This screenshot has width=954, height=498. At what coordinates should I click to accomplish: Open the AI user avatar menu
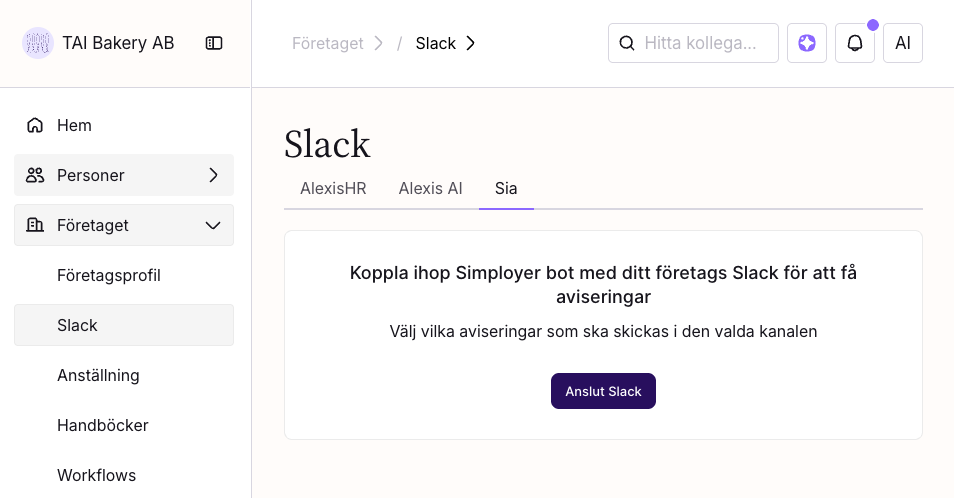point(903,43)
